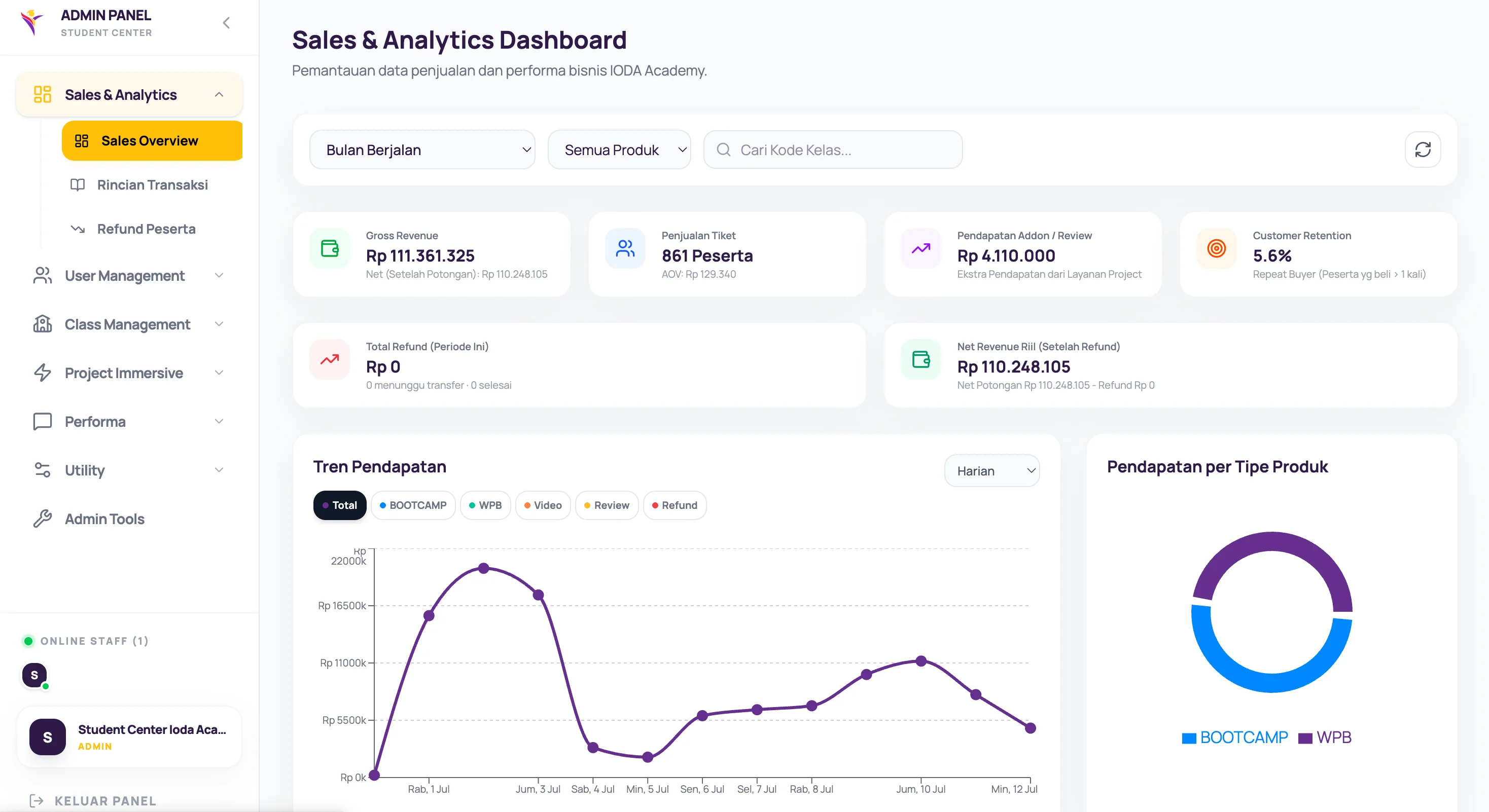Click the Keluar Panel logout icon
Viewport: 1489px width, 812px height.
37,800
